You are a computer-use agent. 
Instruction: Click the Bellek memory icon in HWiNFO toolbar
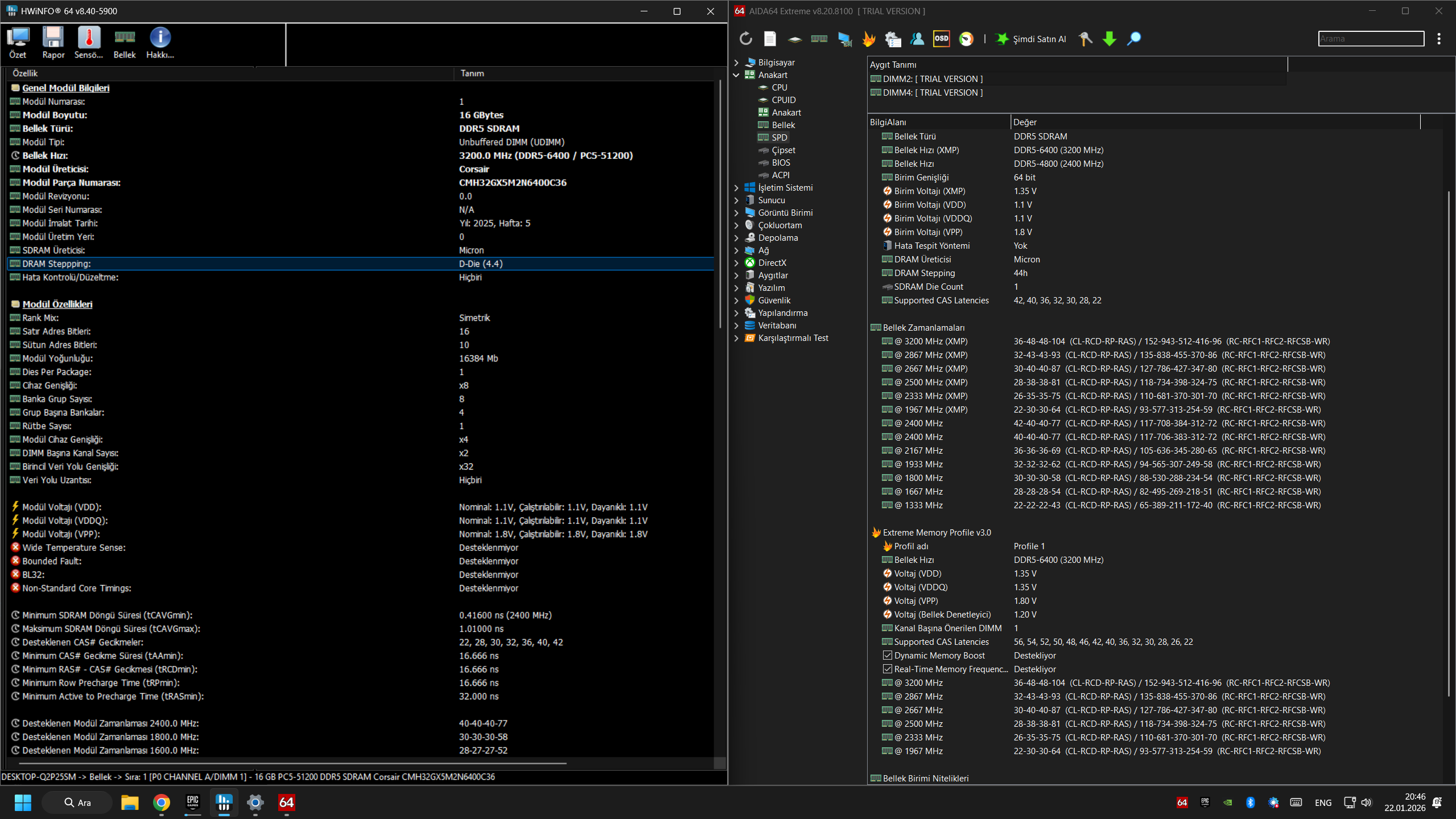point(125,43)
